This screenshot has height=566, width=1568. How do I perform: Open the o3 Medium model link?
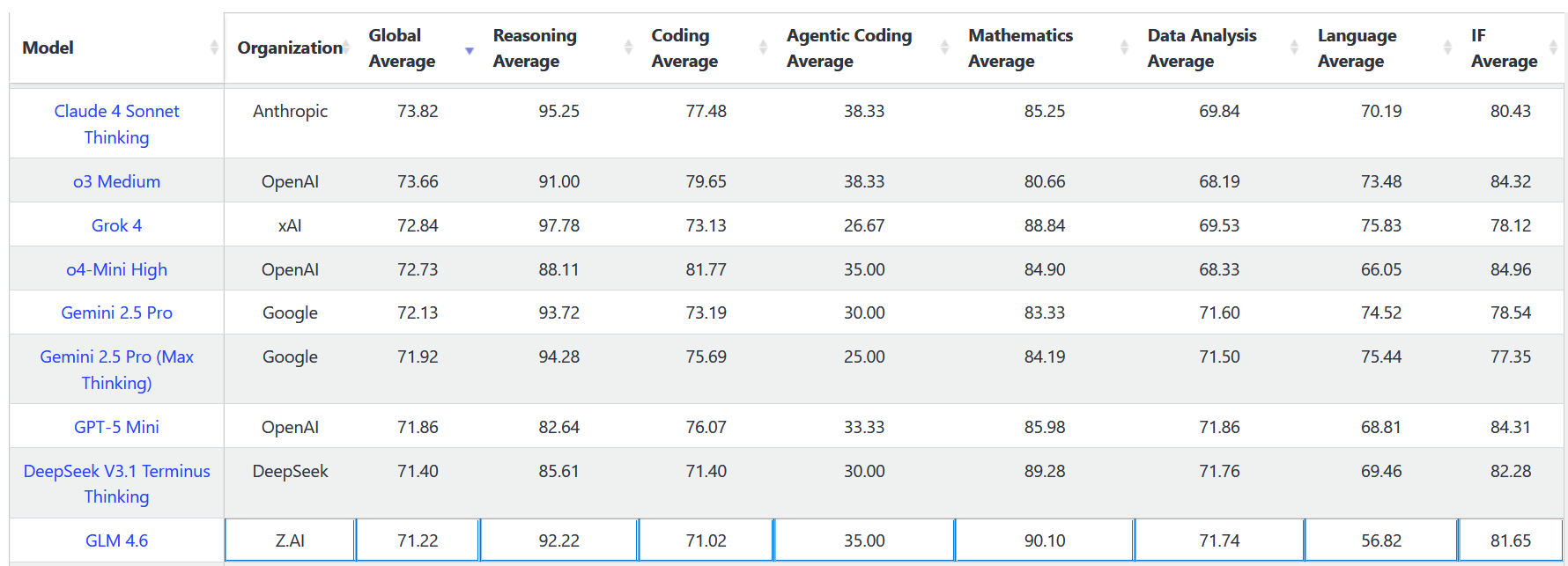(116, 181)
